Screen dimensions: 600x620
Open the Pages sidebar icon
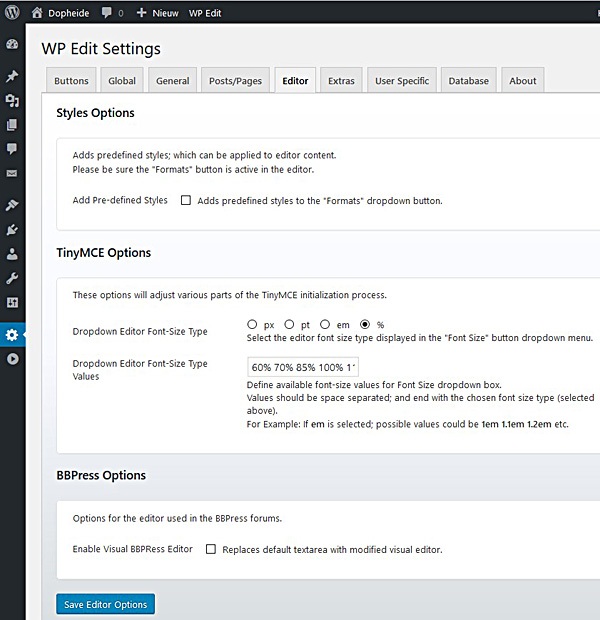[12, 125]
